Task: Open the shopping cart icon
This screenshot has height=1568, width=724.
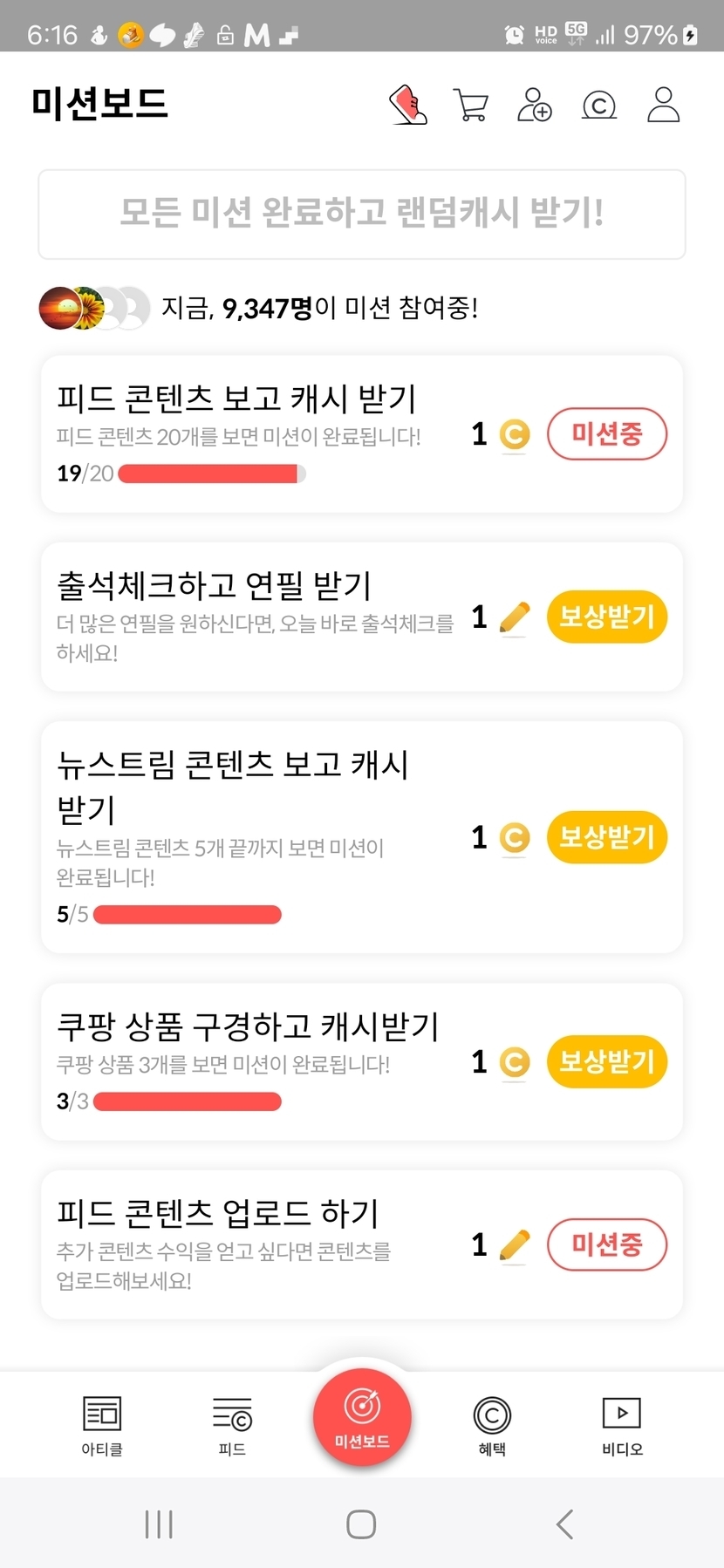Action: point(471,106)
